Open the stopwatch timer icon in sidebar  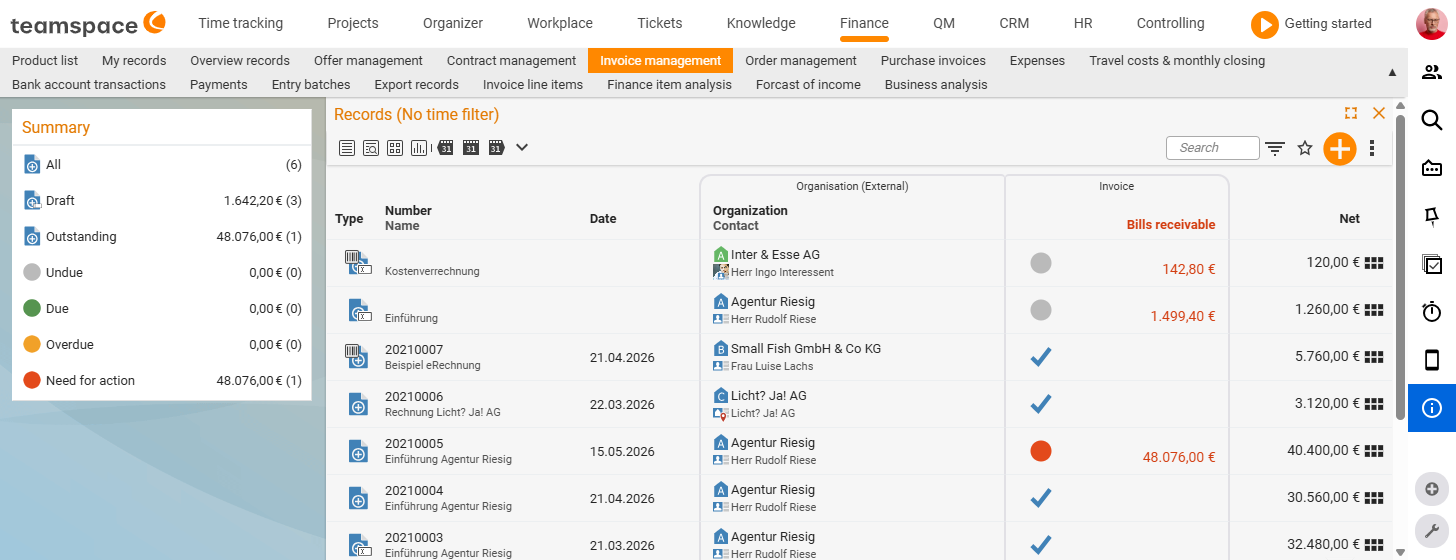[x=1432, y=312]
